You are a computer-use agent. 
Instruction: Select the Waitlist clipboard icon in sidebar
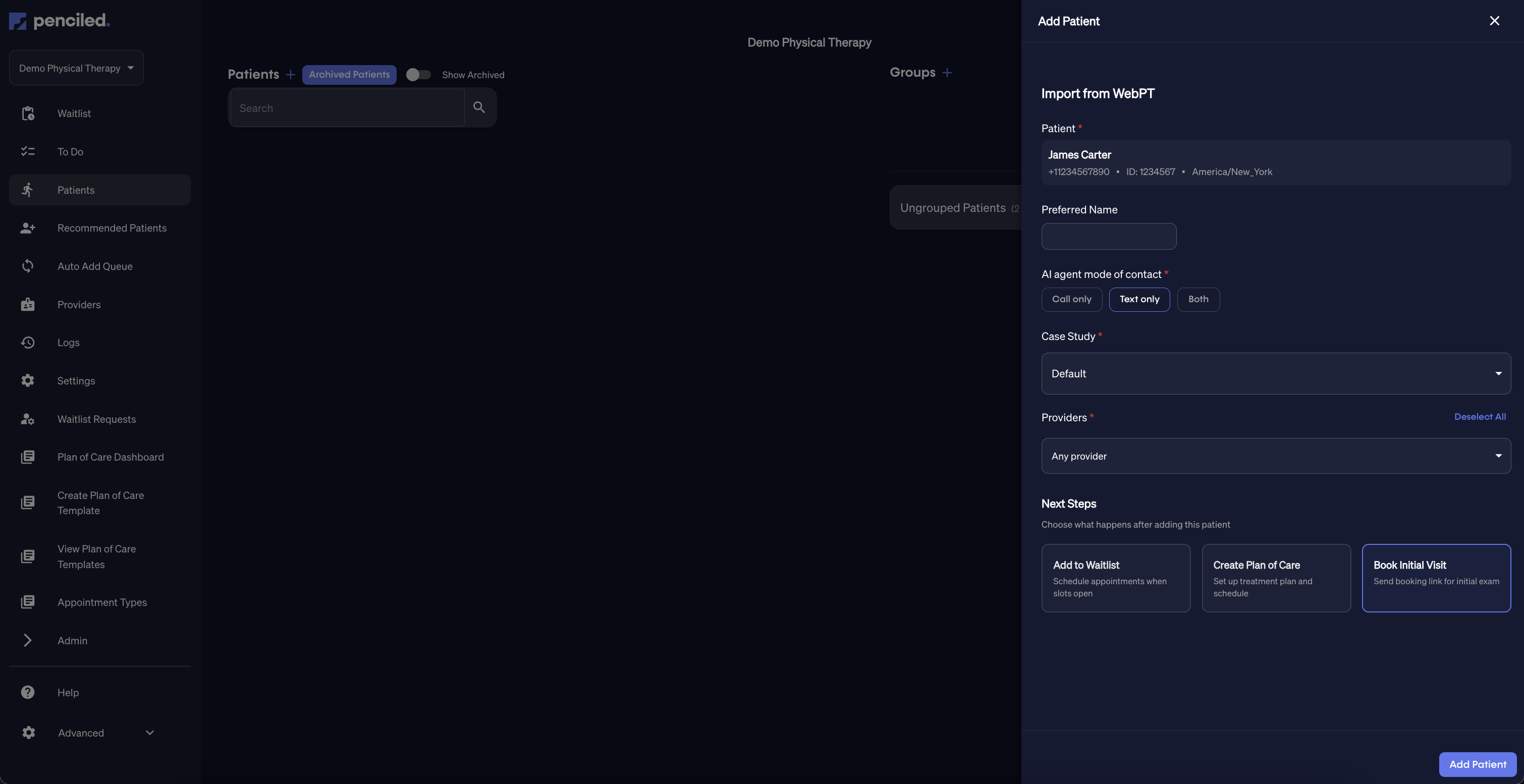tap(28, 113)
